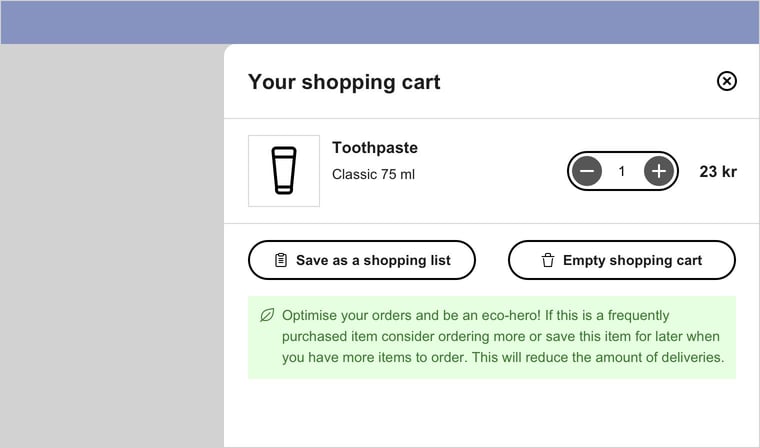Viewport: 760px width, 448px height.
Task: Click the clipboard icon on Save list button
Action: 281,260
